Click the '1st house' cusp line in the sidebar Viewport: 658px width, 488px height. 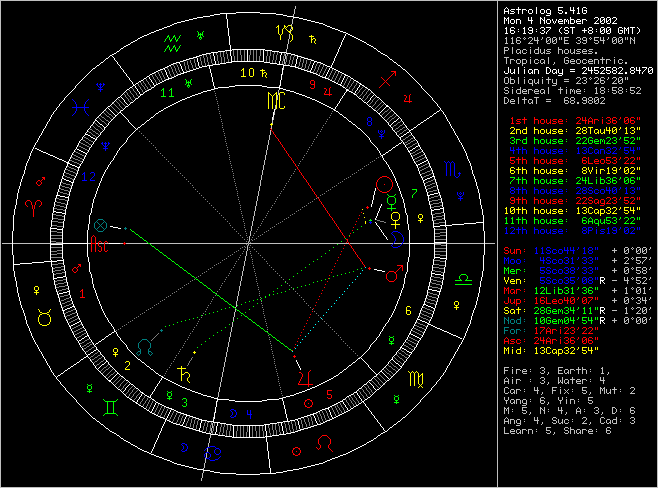click(573, 119)
